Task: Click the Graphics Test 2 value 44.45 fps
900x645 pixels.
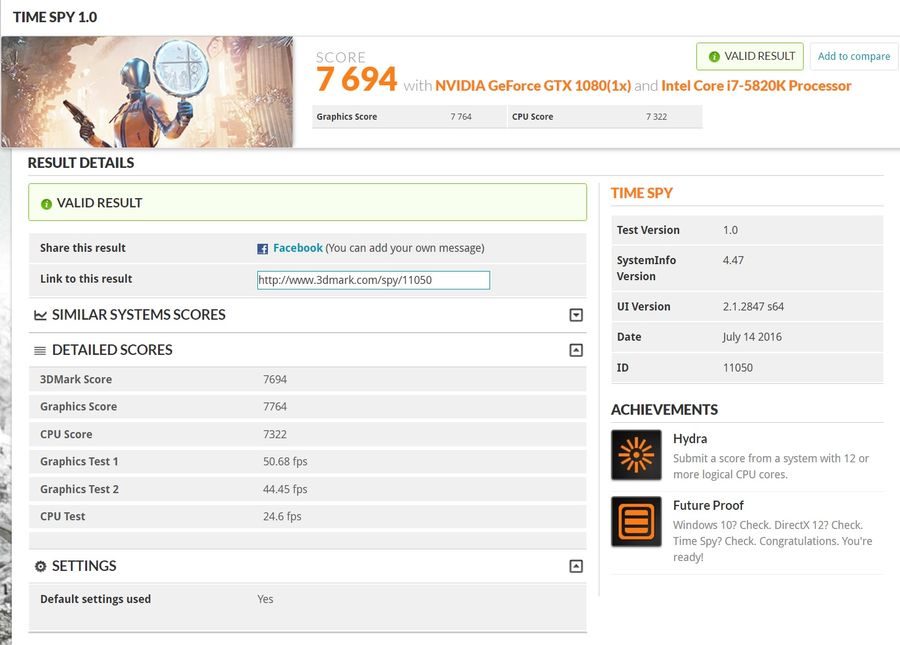Action: click(x=285, y=489)
